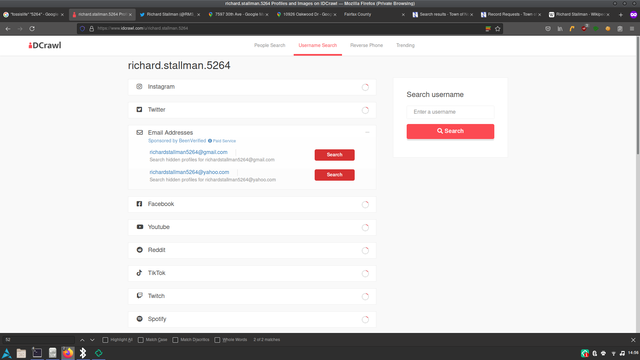The height and width of the screenshot is (360, 640).
Task: Click the Search button under Search username
Action: 450,131
